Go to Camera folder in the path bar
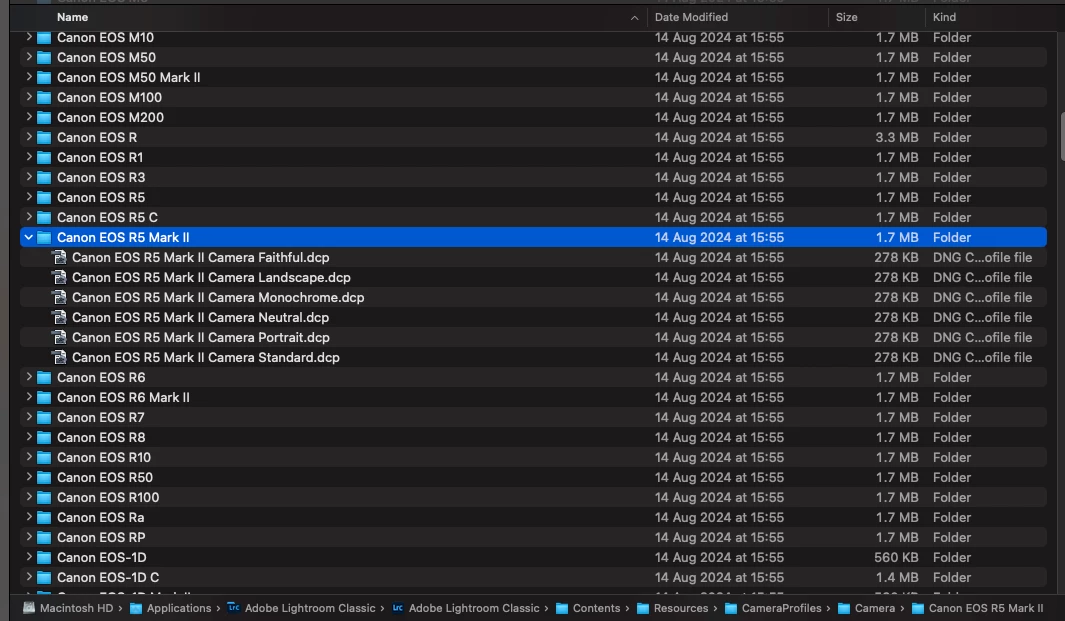1065x621 pixels. click(874, 608)
